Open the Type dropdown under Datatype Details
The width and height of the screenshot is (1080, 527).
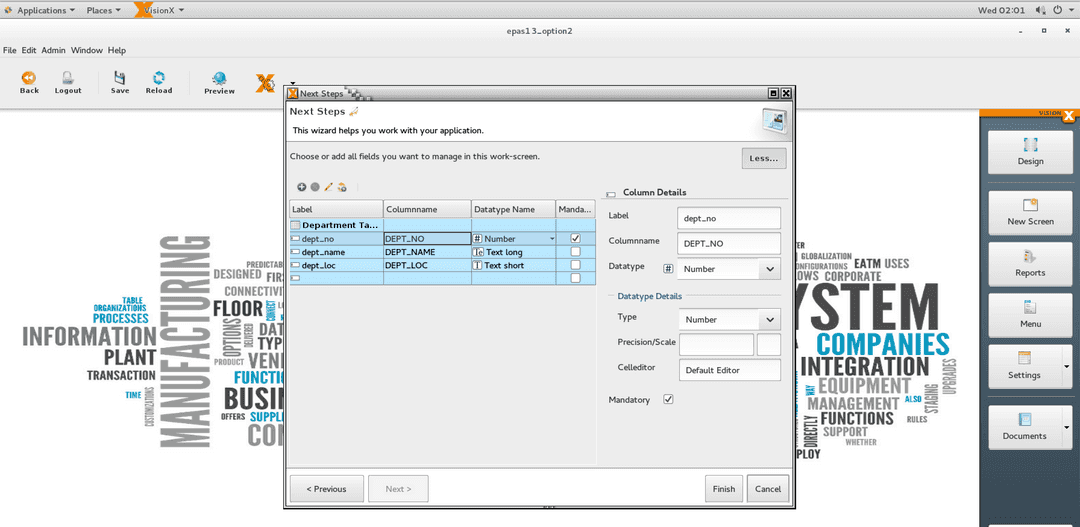[x=768, y=319]
